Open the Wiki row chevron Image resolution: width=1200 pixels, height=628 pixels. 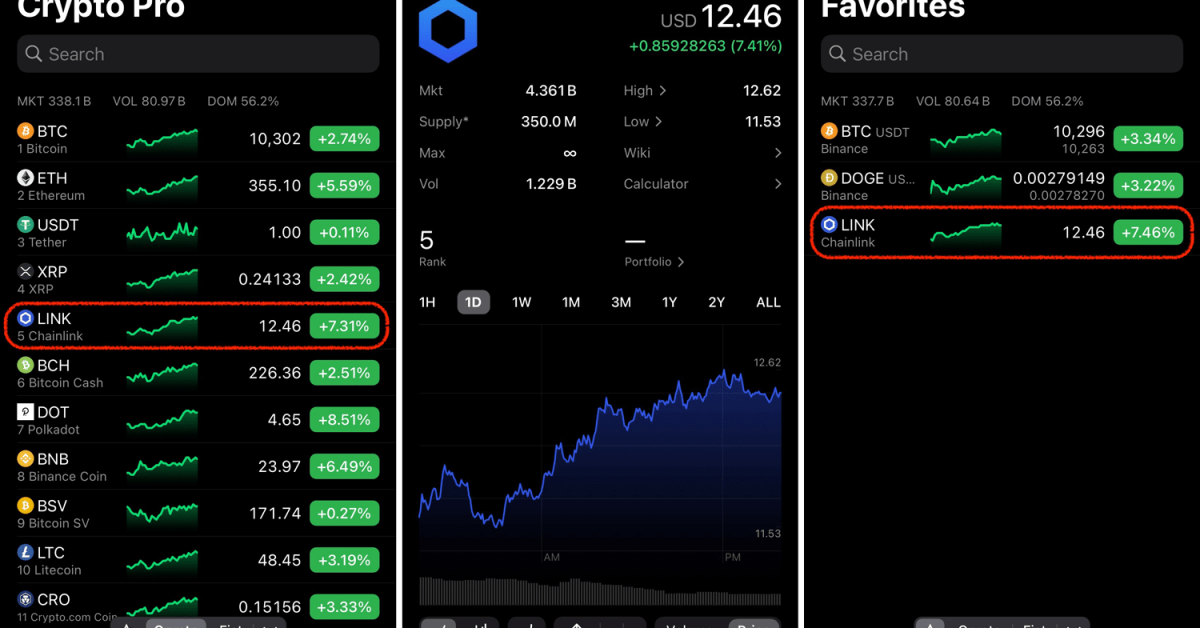point(777,153)
